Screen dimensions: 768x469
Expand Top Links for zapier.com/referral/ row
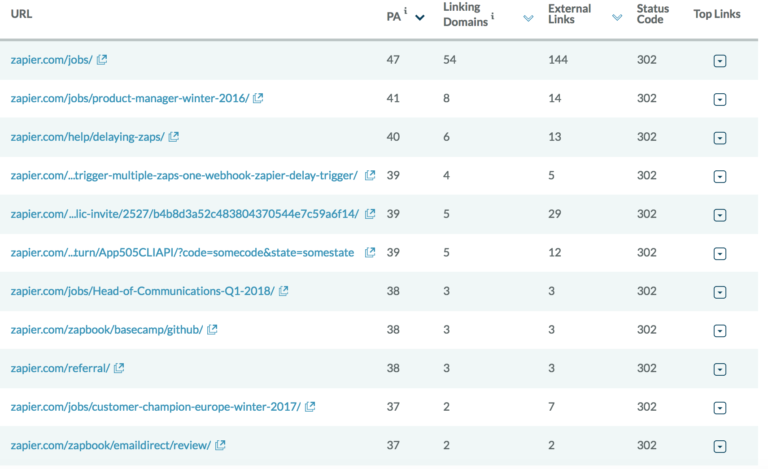click(x=720, y=370)
